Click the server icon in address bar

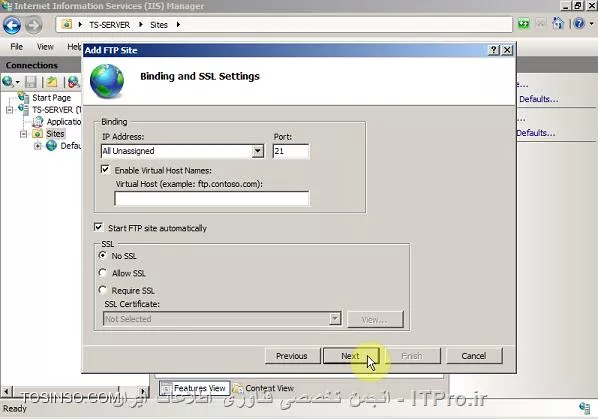[x=67, y=24]
